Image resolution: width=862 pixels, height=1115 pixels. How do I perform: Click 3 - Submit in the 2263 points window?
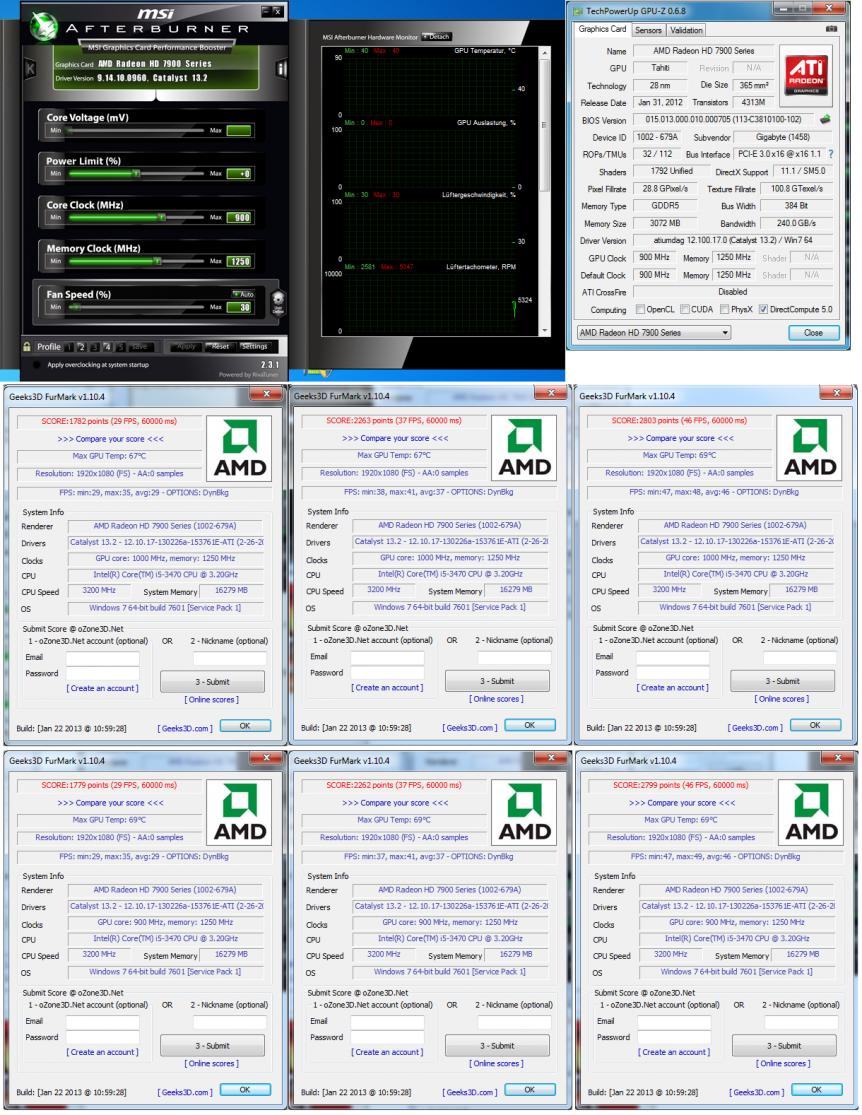pos(497,681)
